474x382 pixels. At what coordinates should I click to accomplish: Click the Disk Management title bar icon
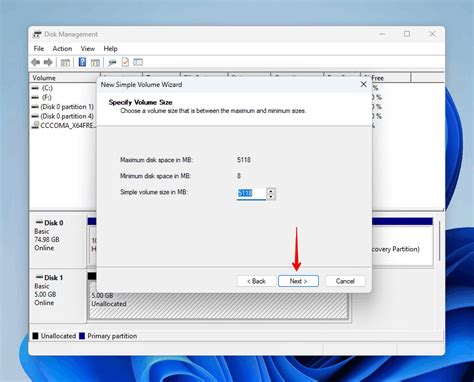[37, 34]
